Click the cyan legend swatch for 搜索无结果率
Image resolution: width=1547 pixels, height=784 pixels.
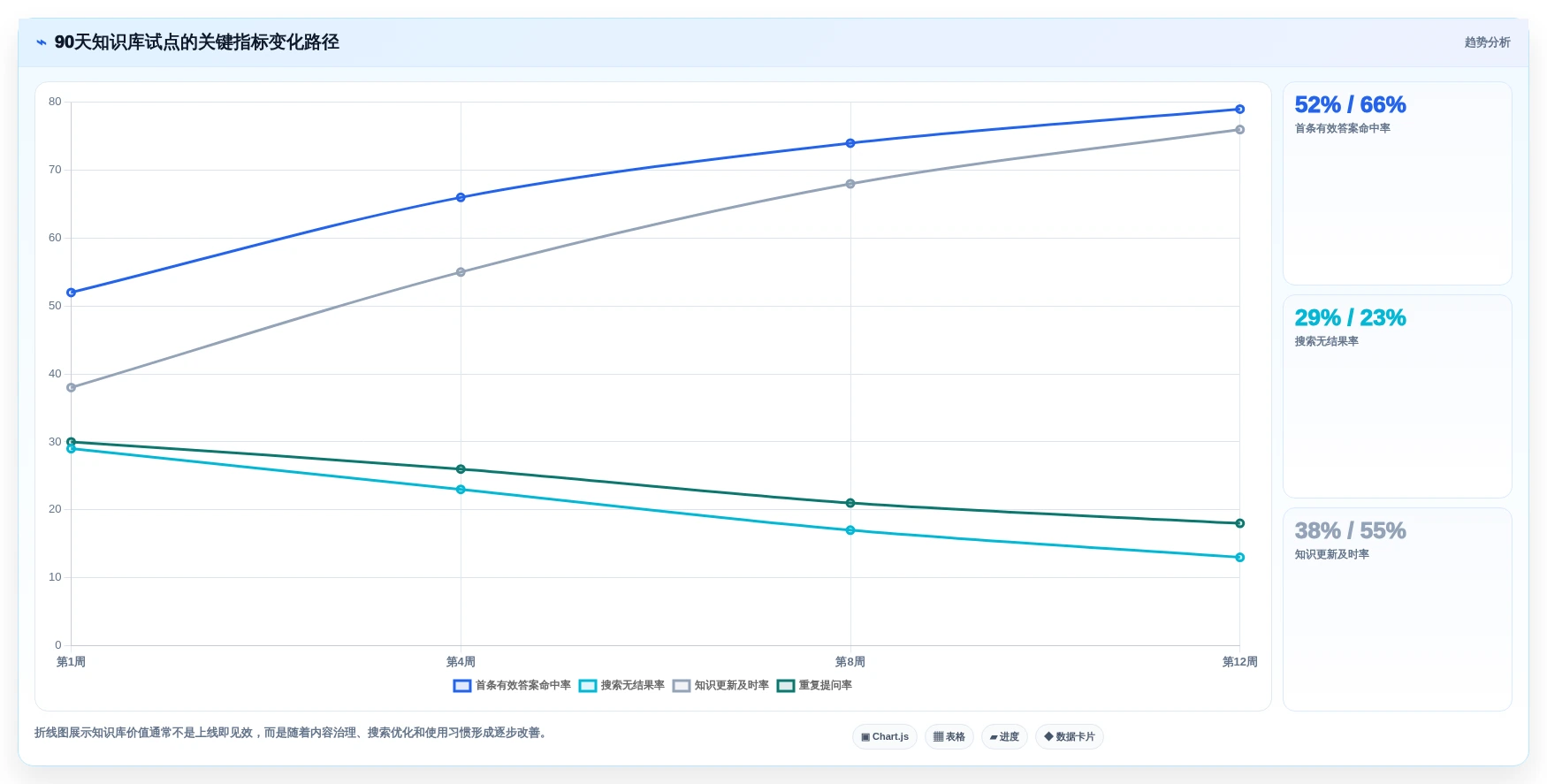click(588, 686)
